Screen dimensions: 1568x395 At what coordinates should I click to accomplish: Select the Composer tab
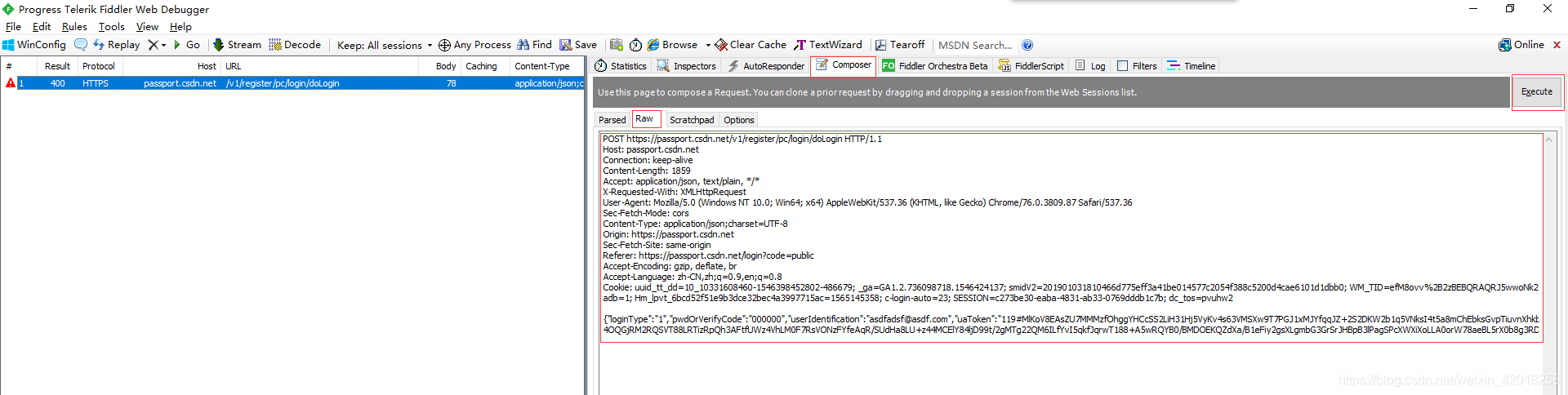[x=844, y=65]
